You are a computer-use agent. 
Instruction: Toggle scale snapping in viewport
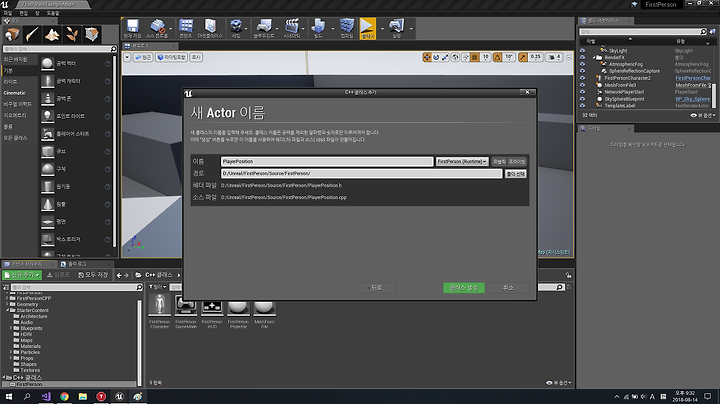(523, 57)
